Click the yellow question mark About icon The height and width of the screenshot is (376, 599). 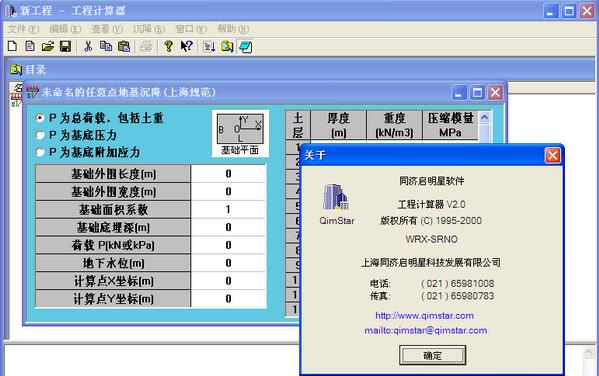point(168,46)
